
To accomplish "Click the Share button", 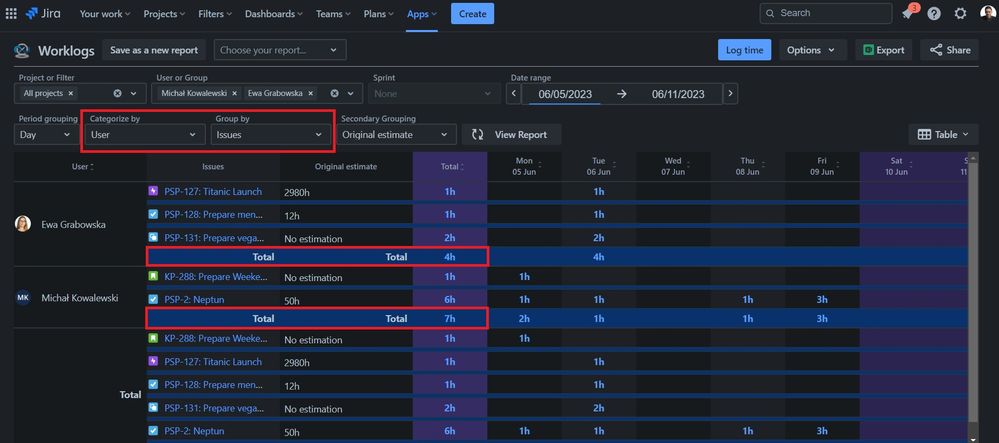I will click(x=949, y=50).
